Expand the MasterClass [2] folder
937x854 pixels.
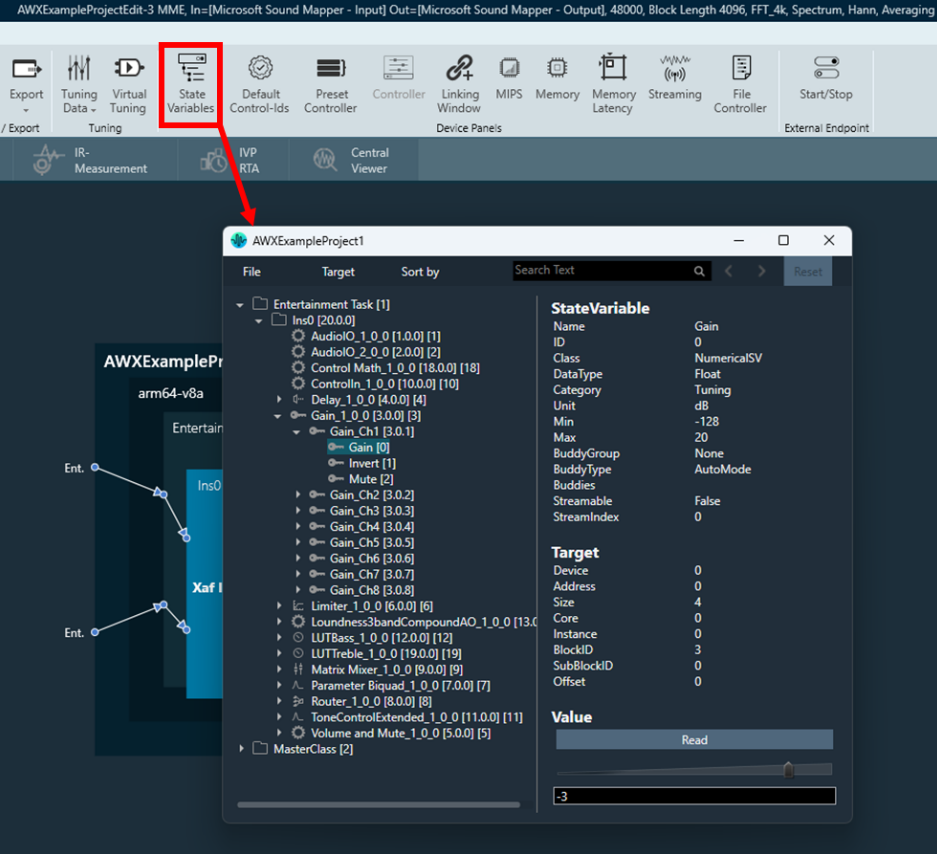[x=241, y=749]
